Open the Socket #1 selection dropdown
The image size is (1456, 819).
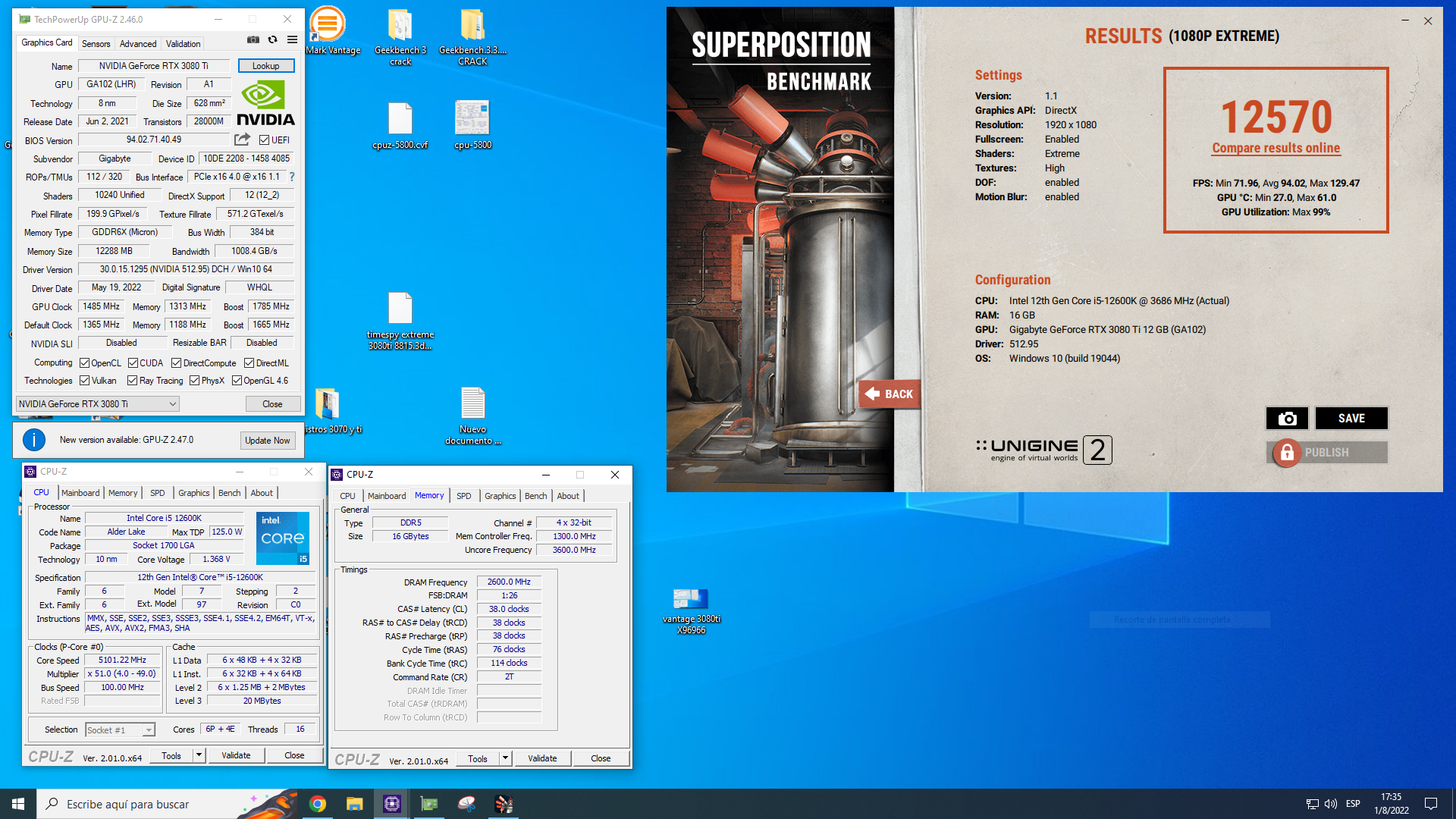[x=120, y=730]
